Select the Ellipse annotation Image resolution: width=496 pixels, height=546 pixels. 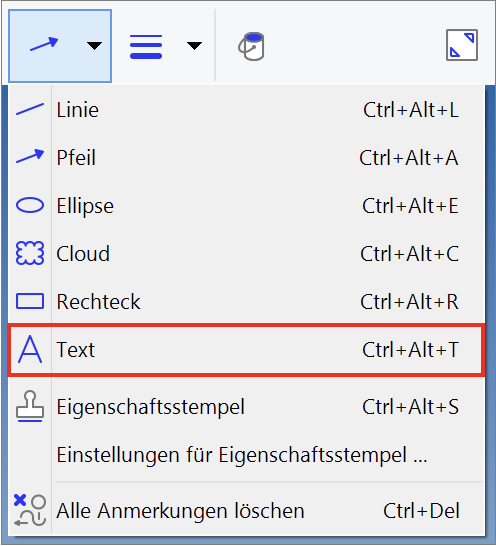247,205
